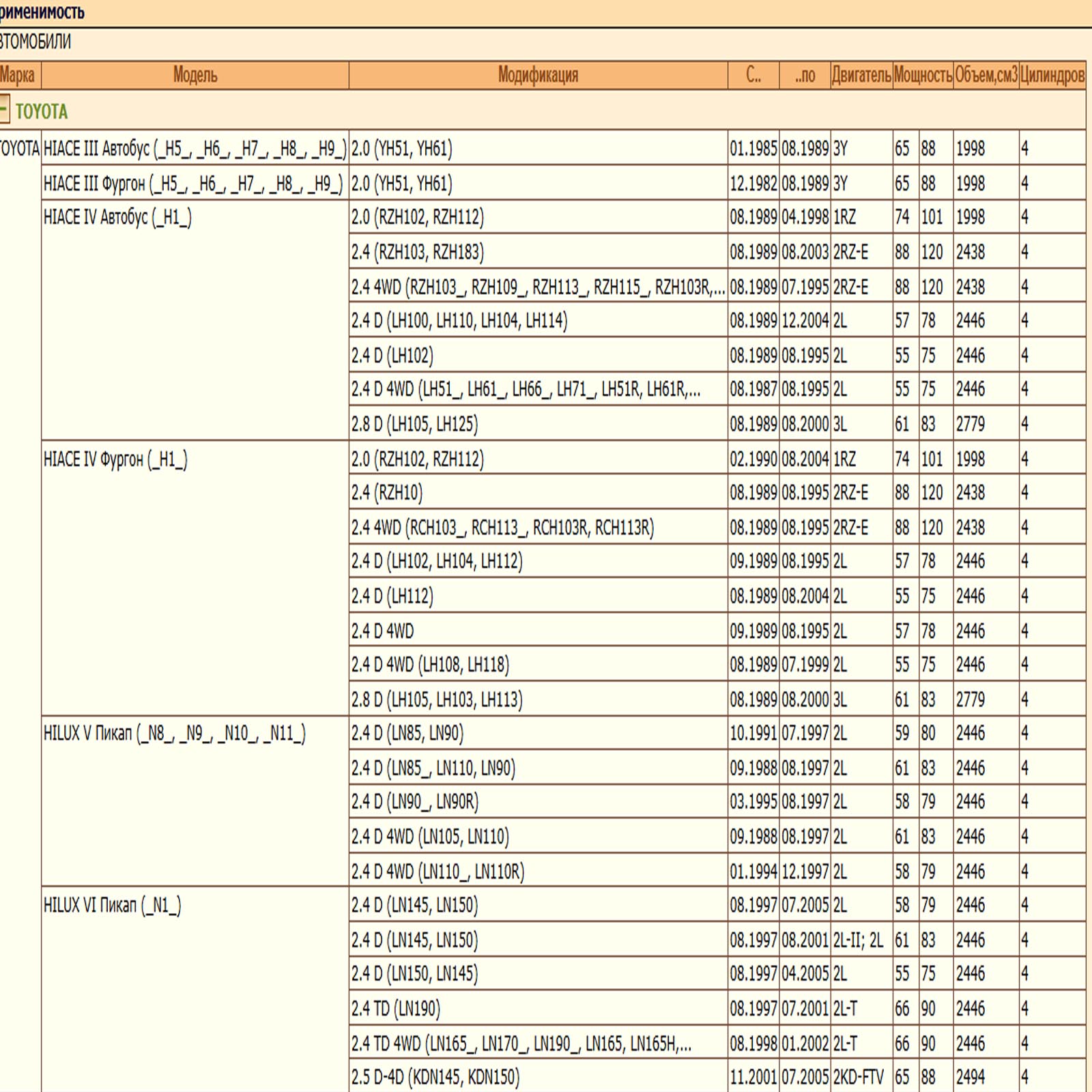Collapse the TOYOTA group with minus icon
This screenshot has height=1092, width=1092.
[x=4, y=109]
